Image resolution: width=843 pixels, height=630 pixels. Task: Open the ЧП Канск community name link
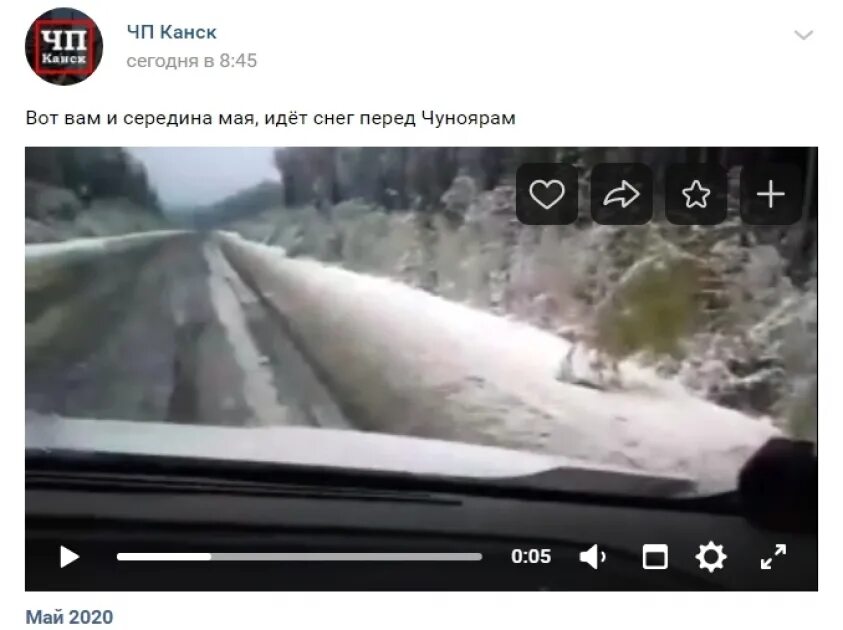(x=172, y=32)
